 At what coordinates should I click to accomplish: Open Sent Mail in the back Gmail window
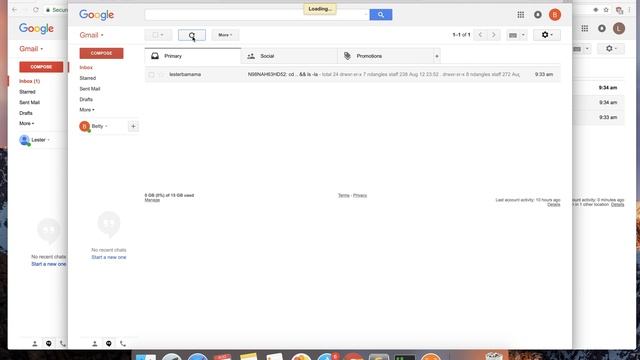point(29,102)
